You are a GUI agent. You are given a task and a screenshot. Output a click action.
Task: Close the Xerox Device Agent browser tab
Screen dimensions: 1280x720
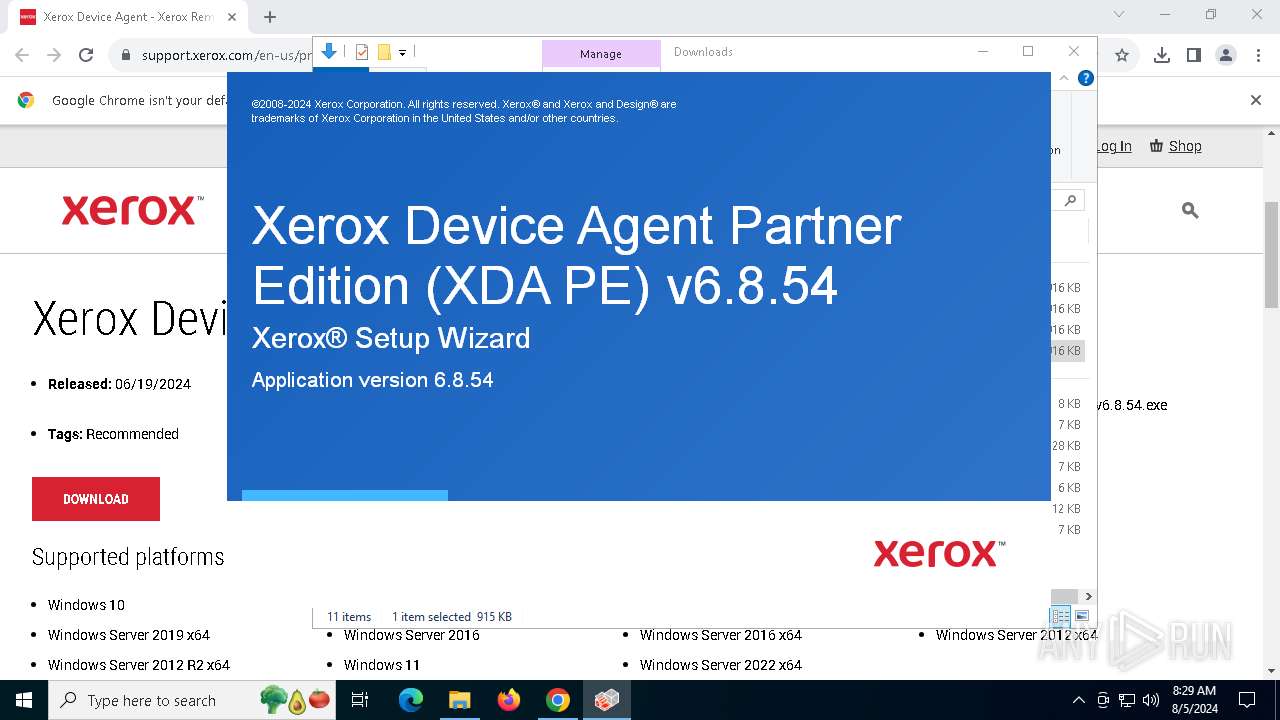click(232, 17)
